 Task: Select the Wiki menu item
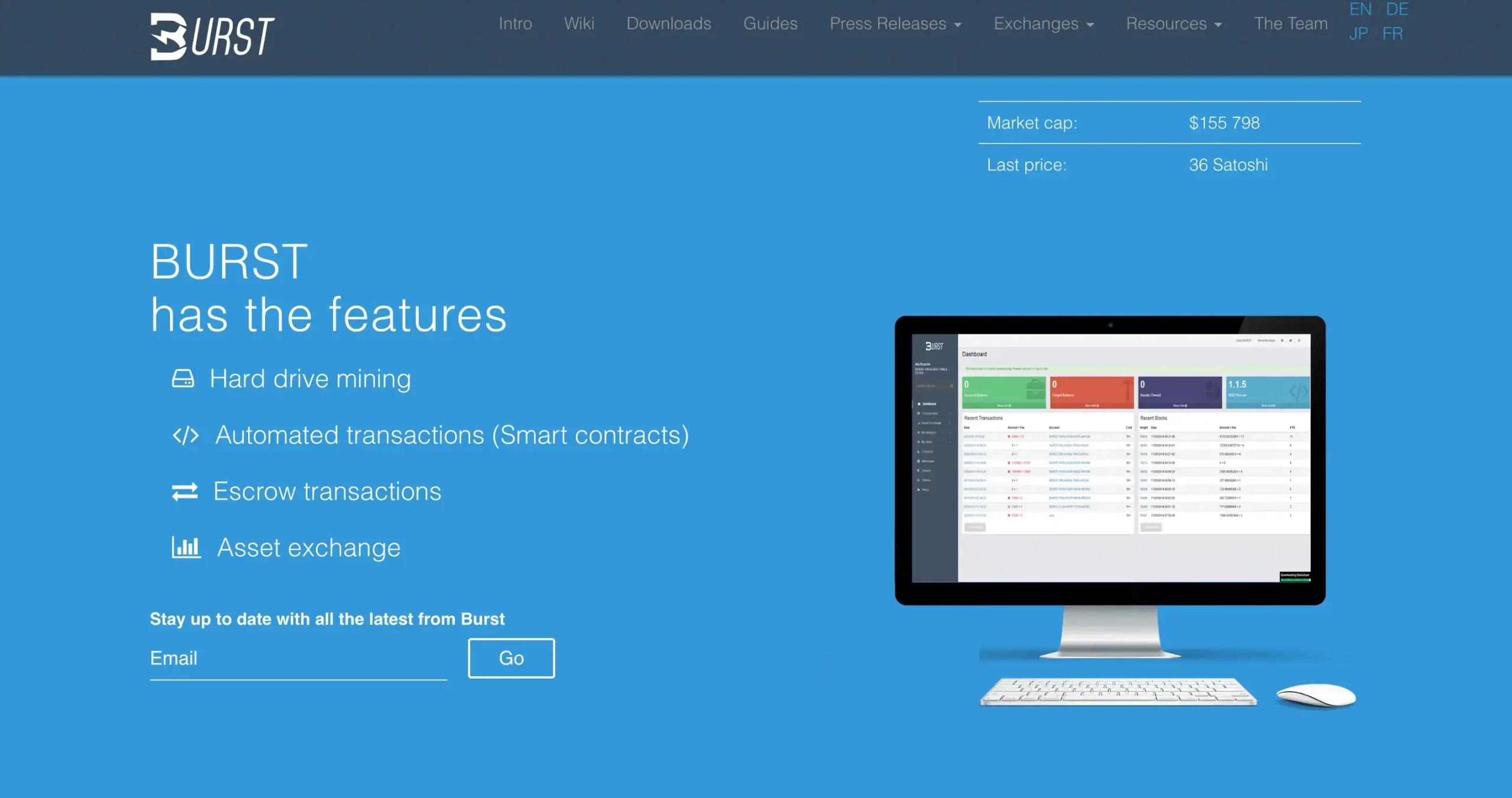tap(579, 23)
